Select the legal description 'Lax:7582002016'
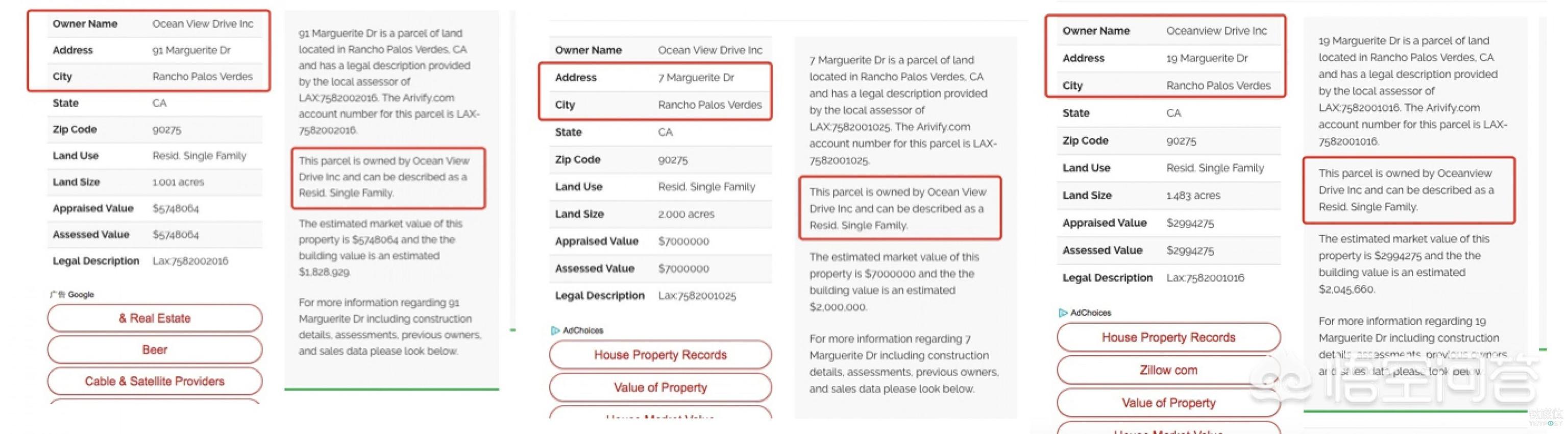This screenshot has height=434, width=1568. [190, 261]
